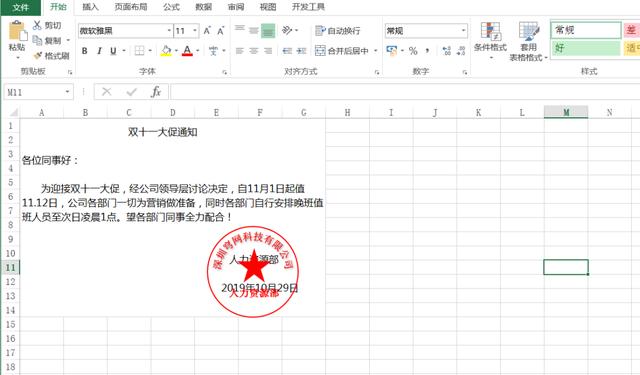Click the formula bar input area
This screenshot has height=375, width=640.
(405, 92)
